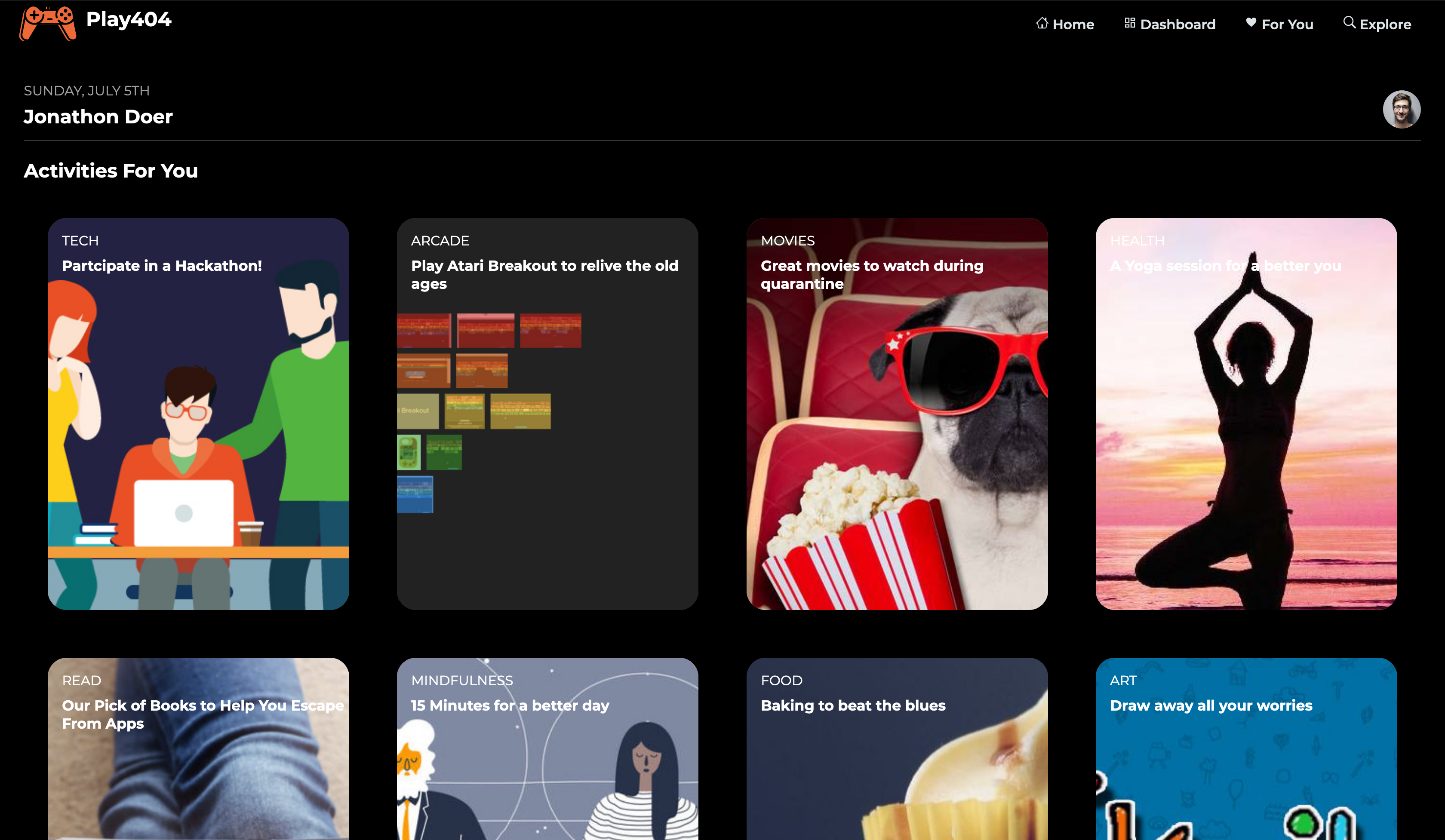Click the Play404 brand title
This screenshot has height=840, width=1445.
point(129,19)
